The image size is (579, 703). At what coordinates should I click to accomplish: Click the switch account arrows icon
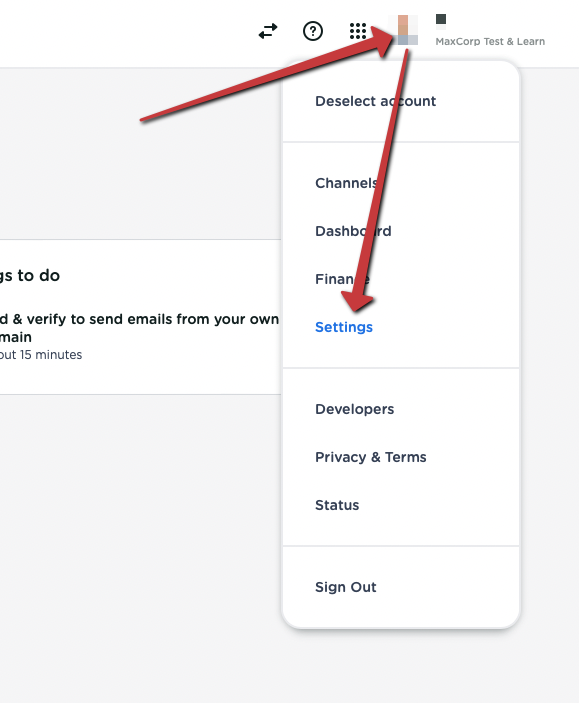pyautogui.click(x=268, y=31)
